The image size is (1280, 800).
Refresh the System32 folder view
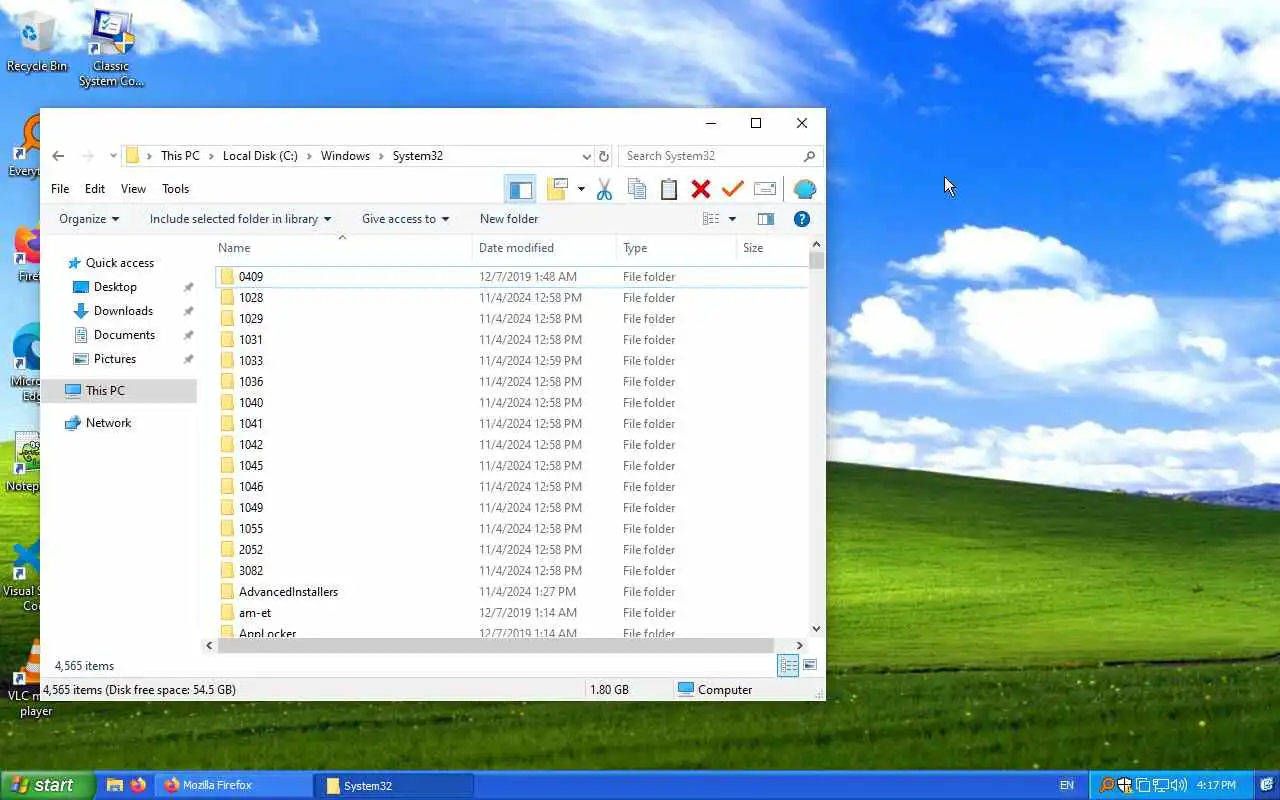point(603,156)
